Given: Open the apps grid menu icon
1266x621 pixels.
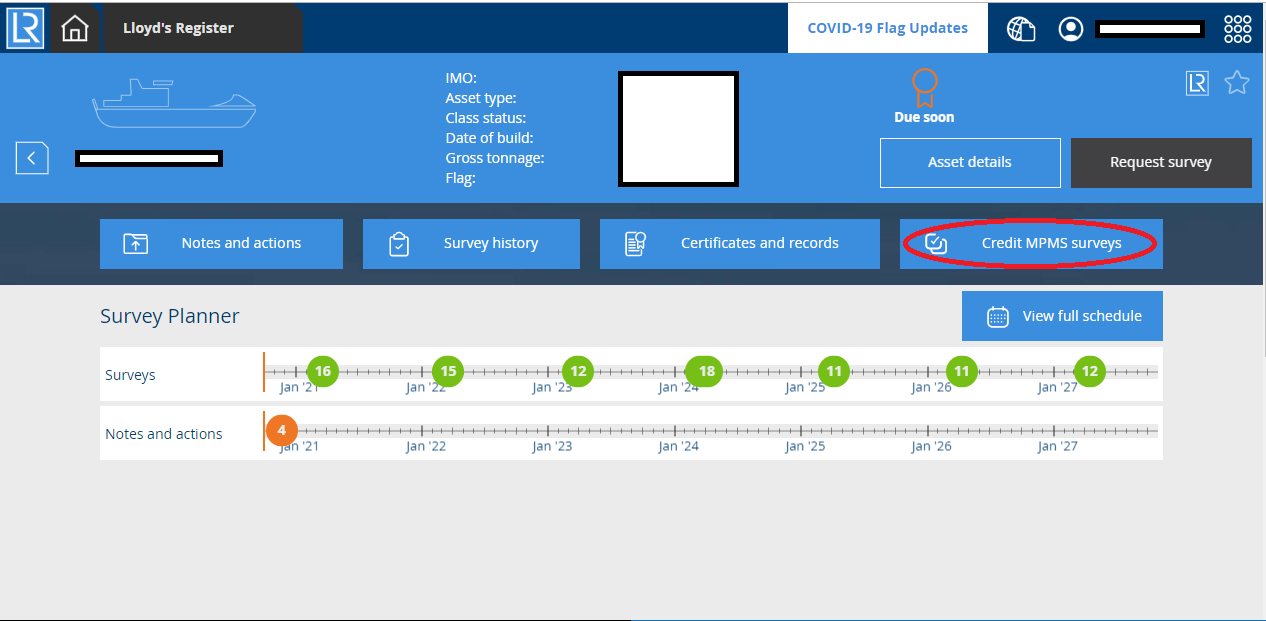Looking at the screenshot, I should coord(1238,29).
